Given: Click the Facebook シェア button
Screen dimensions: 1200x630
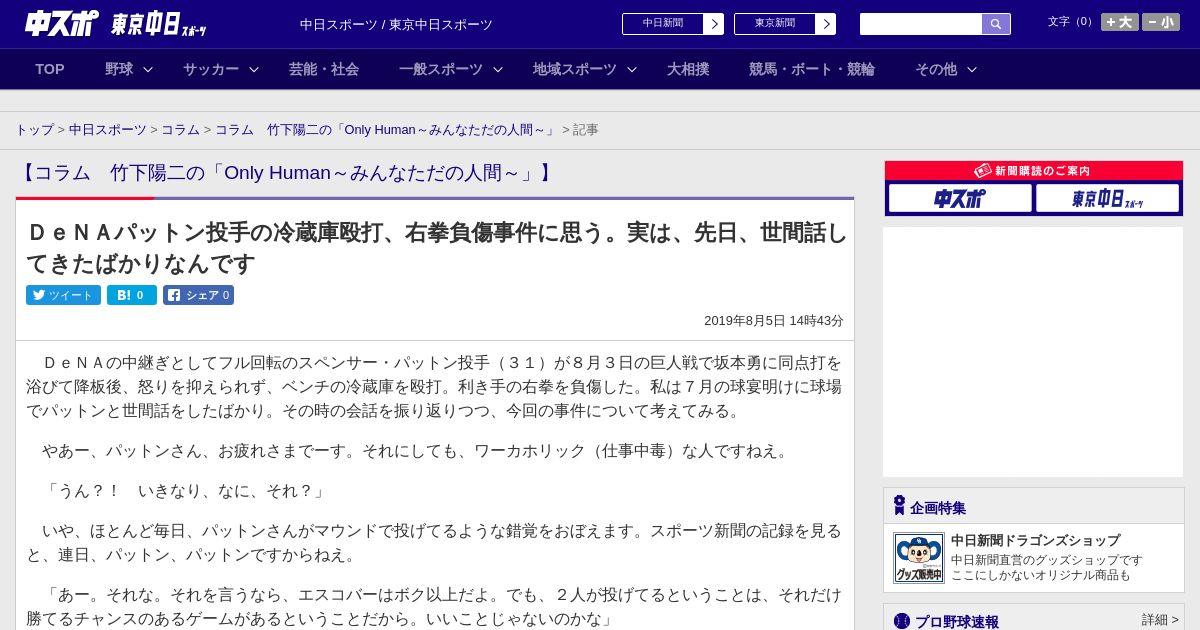Looking at the screenshot, I should click(198, 295).
